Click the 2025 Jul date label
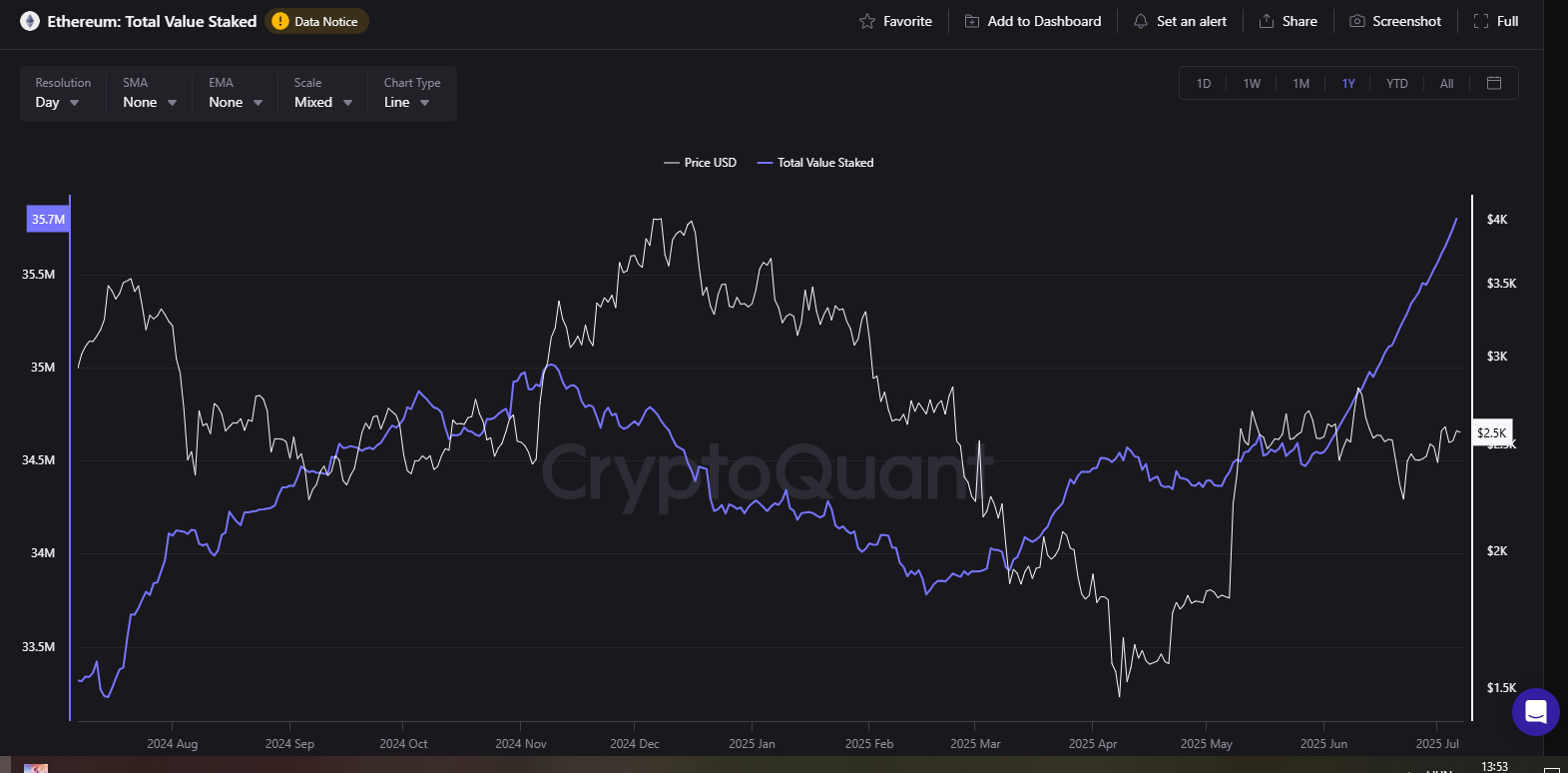This screenshot has width=1568, height=773. pos(1437,744)
